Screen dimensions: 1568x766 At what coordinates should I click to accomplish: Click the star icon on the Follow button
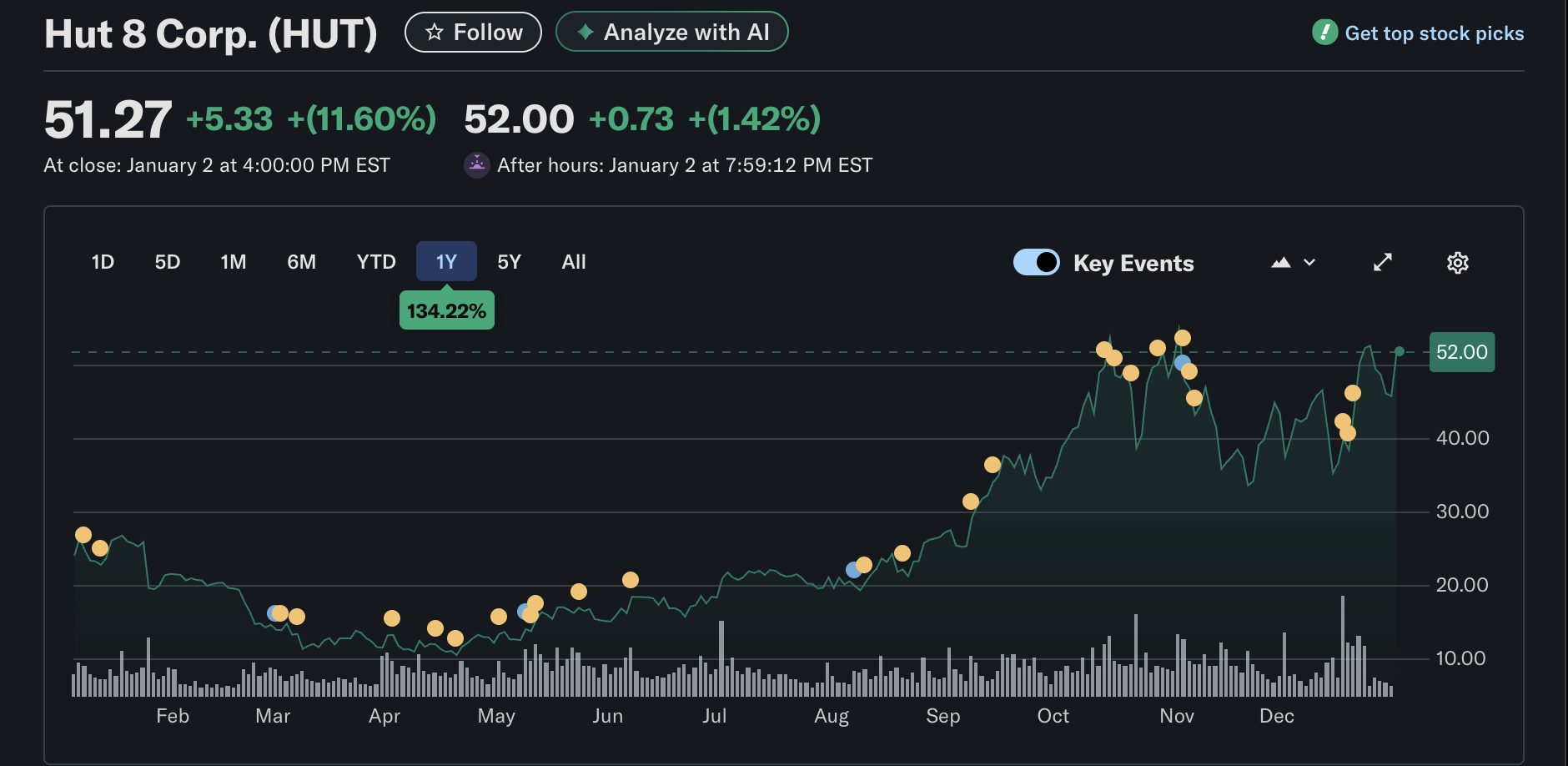point(433,32)
